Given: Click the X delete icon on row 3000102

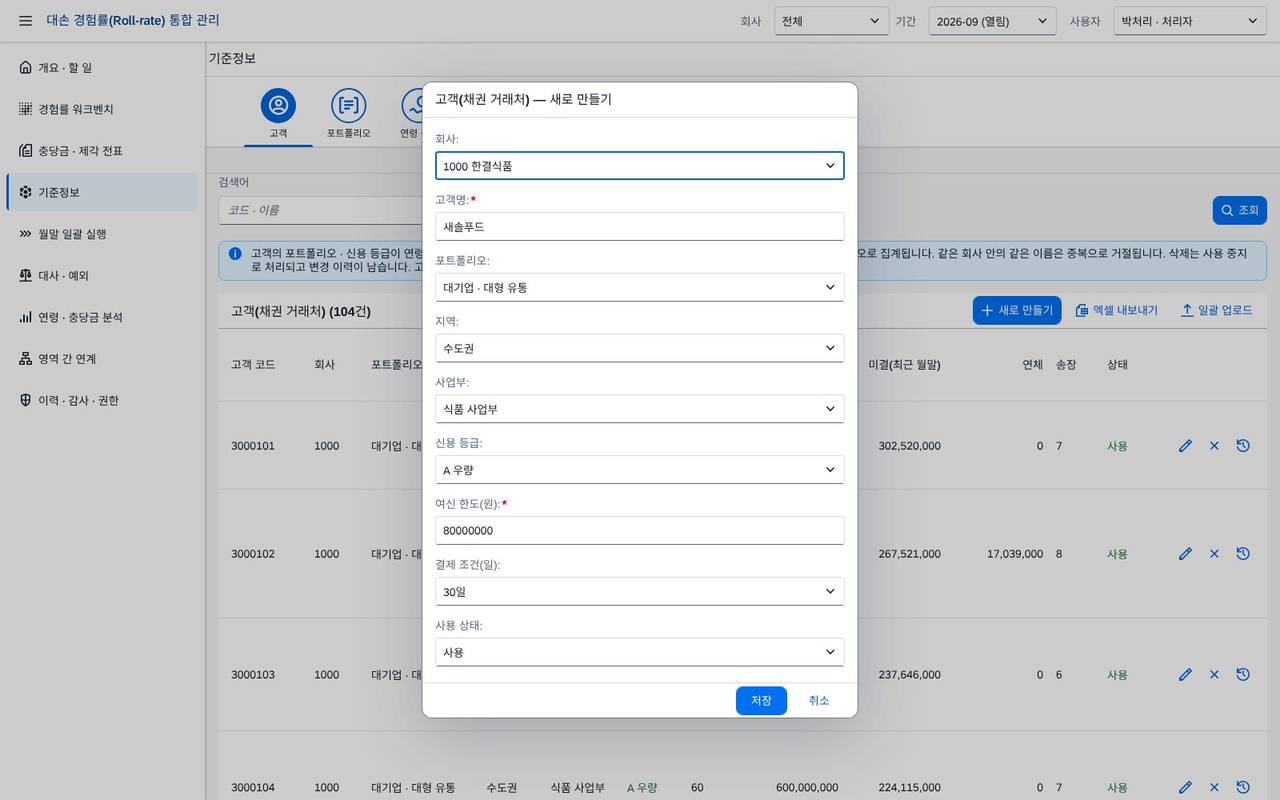Looking at the screenshot, I should click(x=1214, y=554).
